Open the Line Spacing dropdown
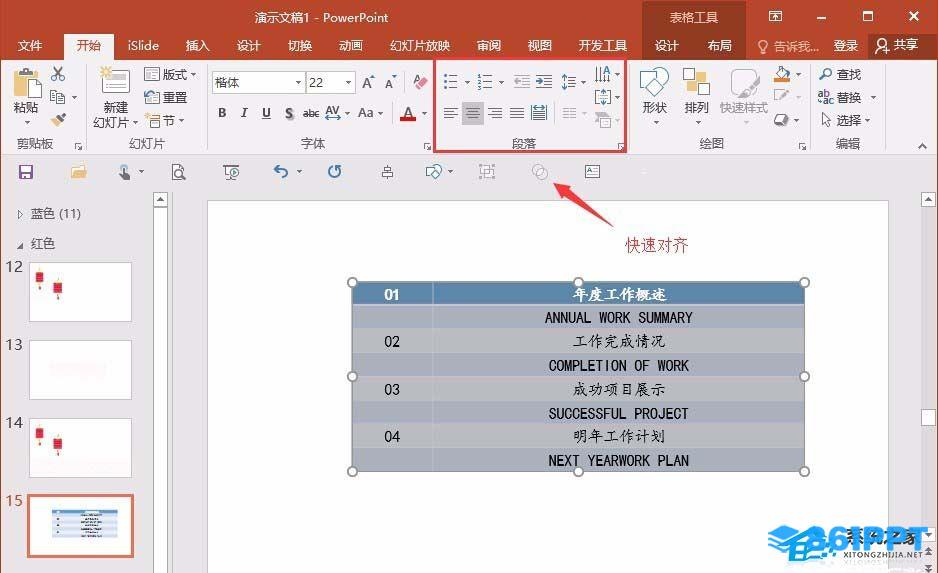The width and height of the screenshot is (938, 573). click(573, 82)
